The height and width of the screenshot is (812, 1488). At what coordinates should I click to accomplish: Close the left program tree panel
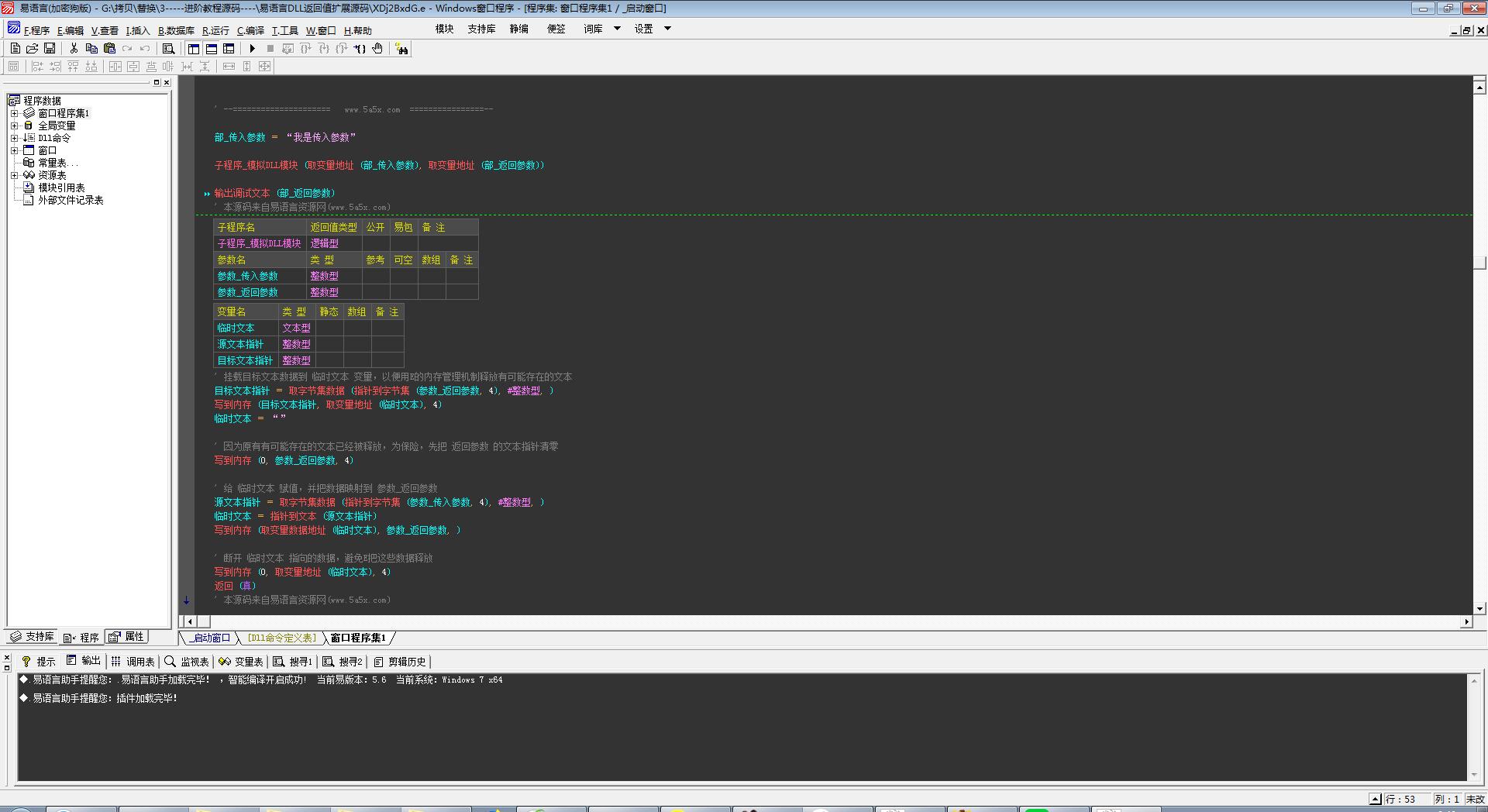pyautogui.click(x=166, y=82)
